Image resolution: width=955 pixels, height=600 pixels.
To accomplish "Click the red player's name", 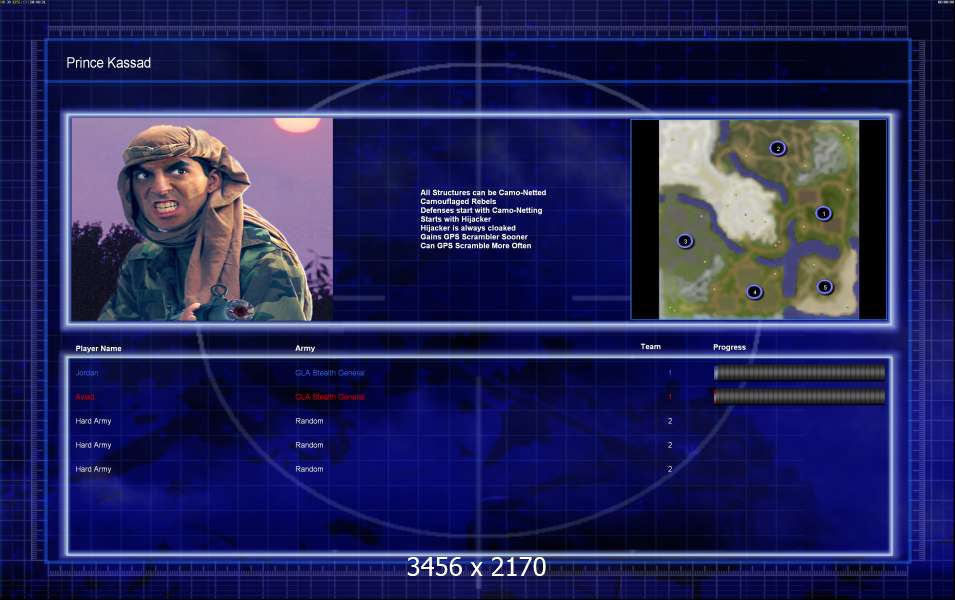I will (x=85, y=397).
